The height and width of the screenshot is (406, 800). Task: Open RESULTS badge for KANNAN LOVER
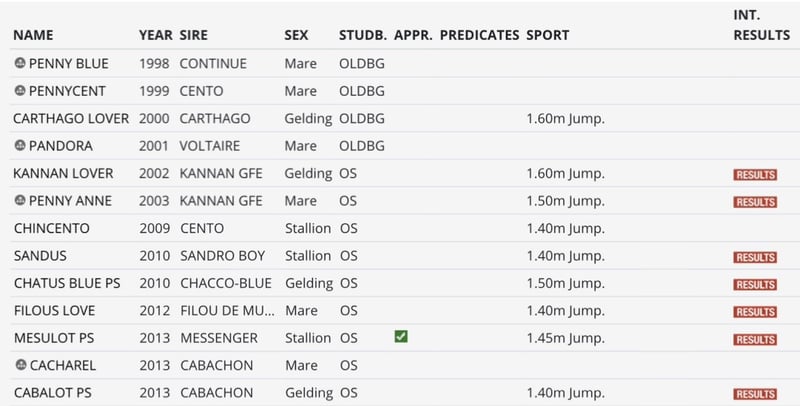point(755,174)
